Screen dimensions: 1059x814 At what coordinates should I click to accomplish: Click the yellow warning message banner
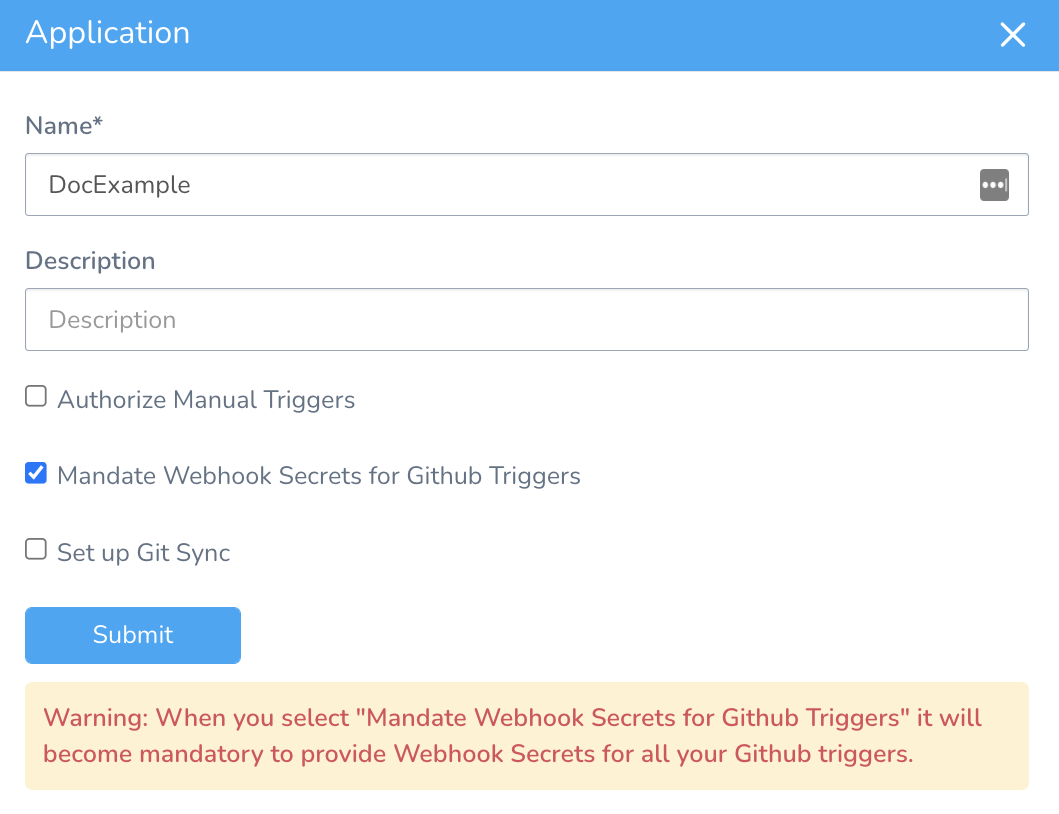527,736
